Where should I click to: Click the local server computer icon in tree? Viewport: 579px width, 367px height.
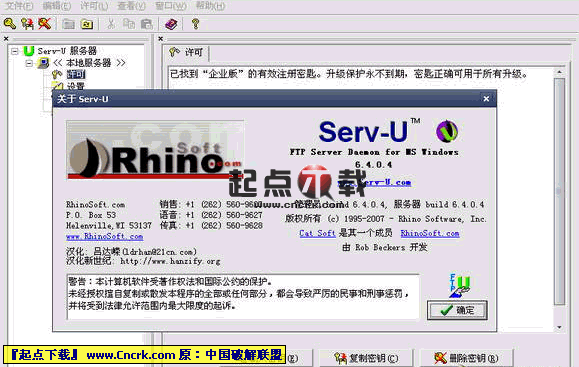pyautogui.click(x=43, y=63)
